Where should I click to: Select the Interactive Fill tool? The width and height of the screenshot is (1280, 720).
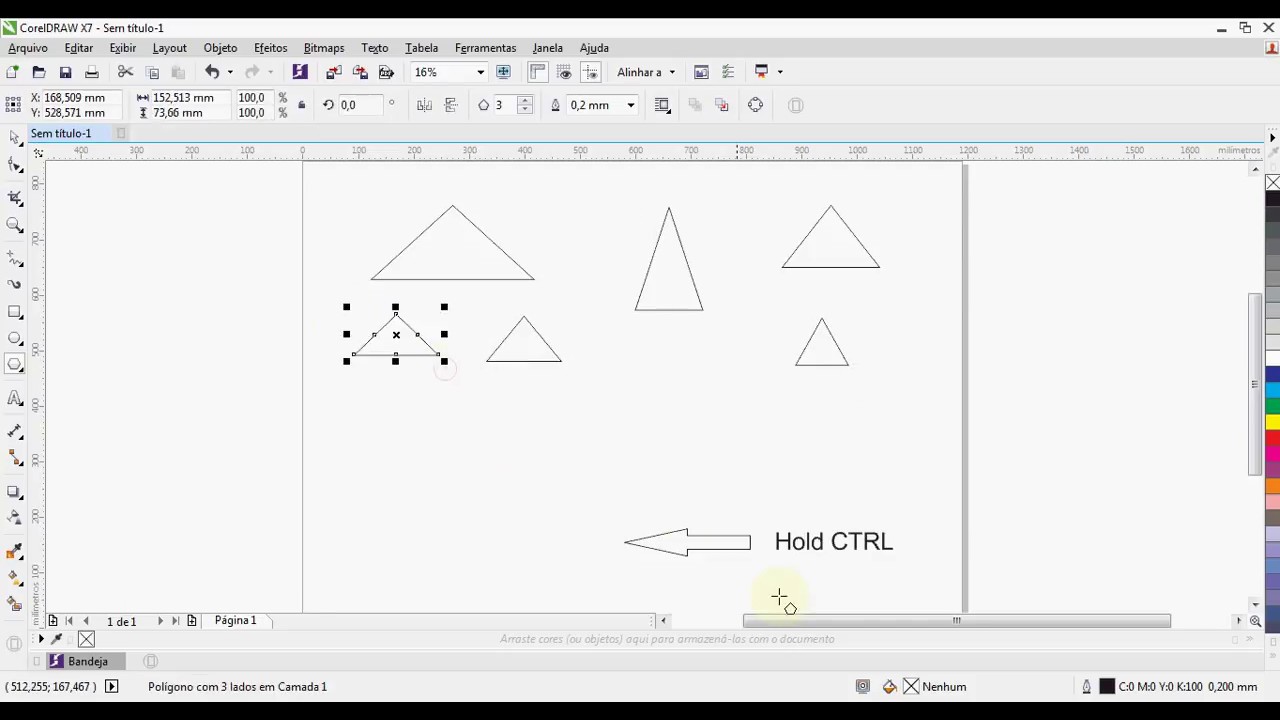[x=15, y=577]
